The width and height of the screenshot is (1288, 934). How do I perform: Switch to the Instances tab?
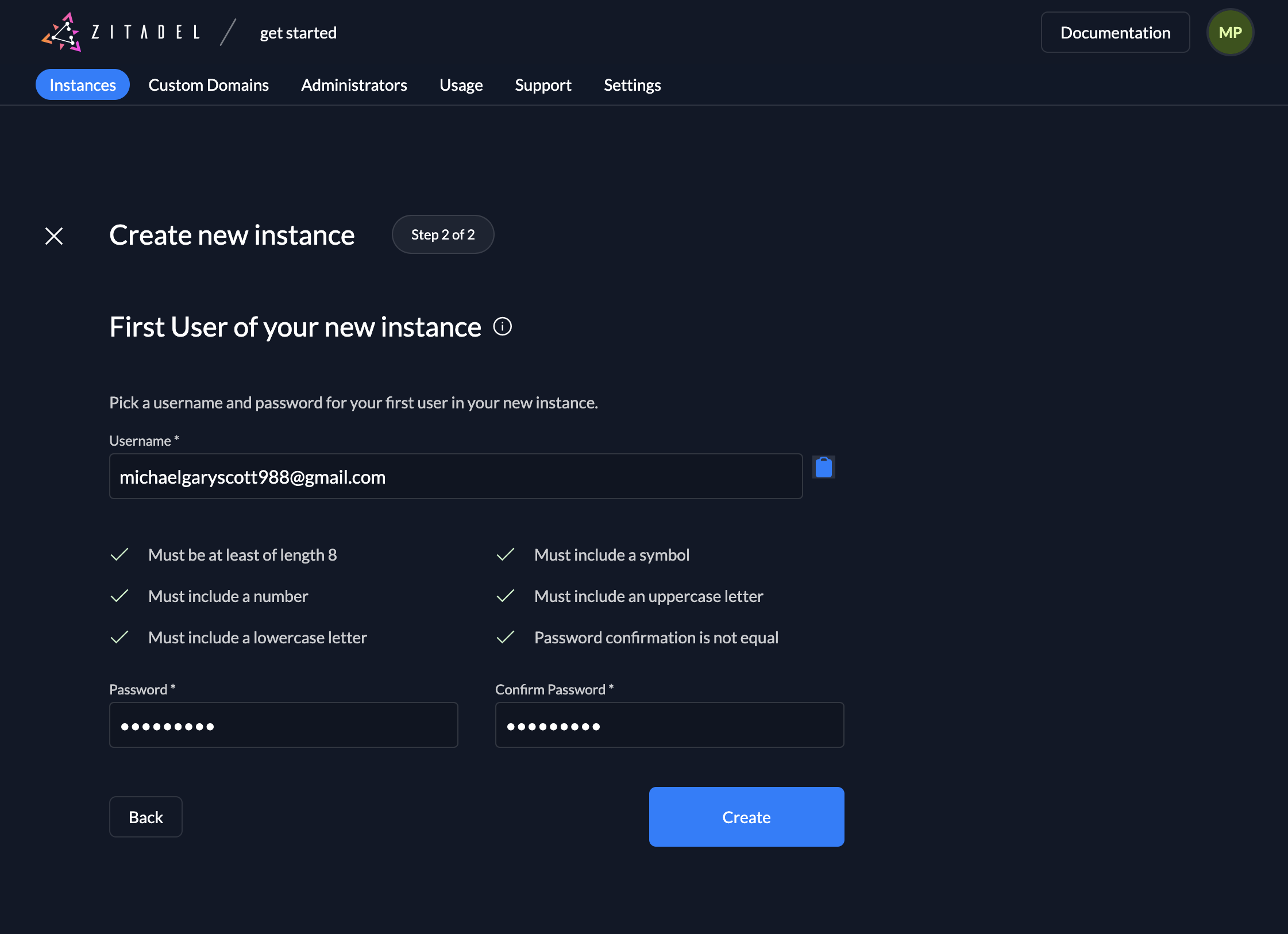point(83,85)
